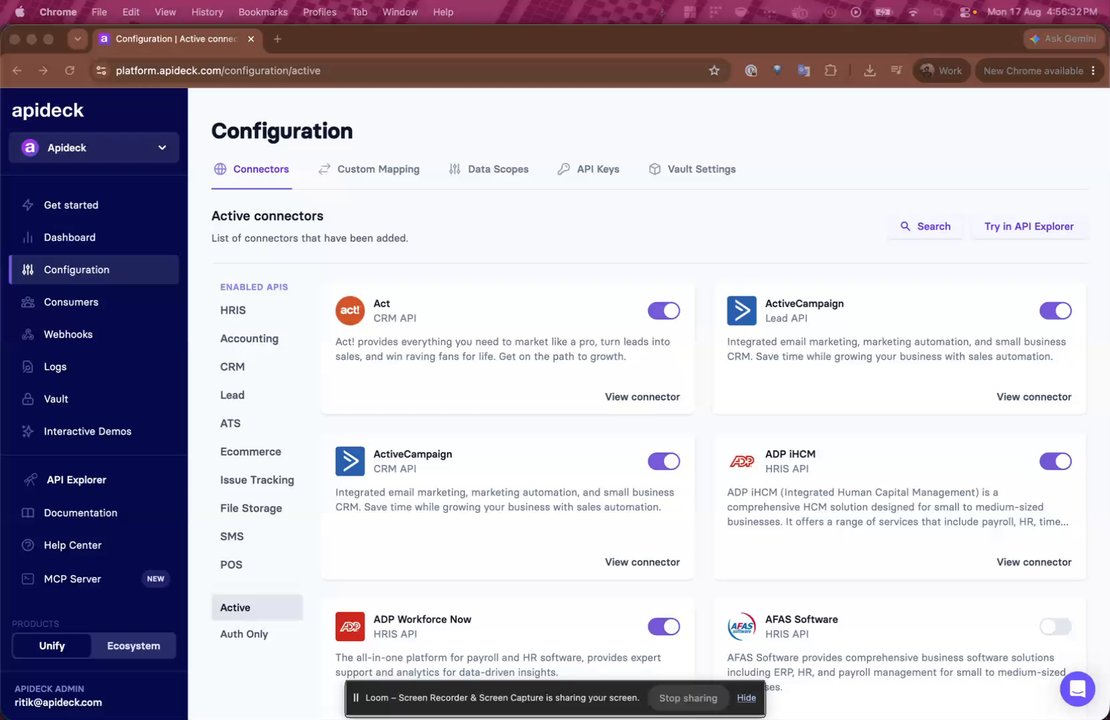This screenshot has height=720, width=1110.
Task: Stop sharing the Loom screen capture
Action: tap(688, 698)
